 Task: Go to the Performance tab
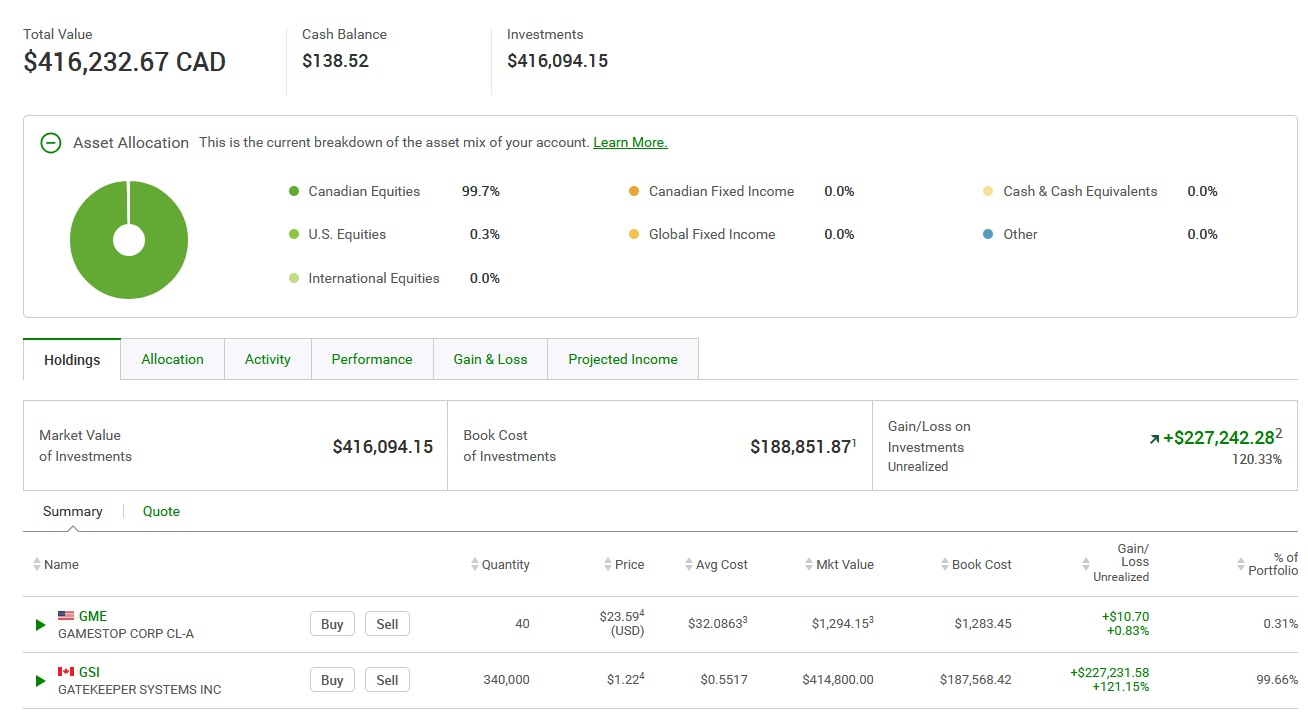pyautogui.click(x=372, y=360)
